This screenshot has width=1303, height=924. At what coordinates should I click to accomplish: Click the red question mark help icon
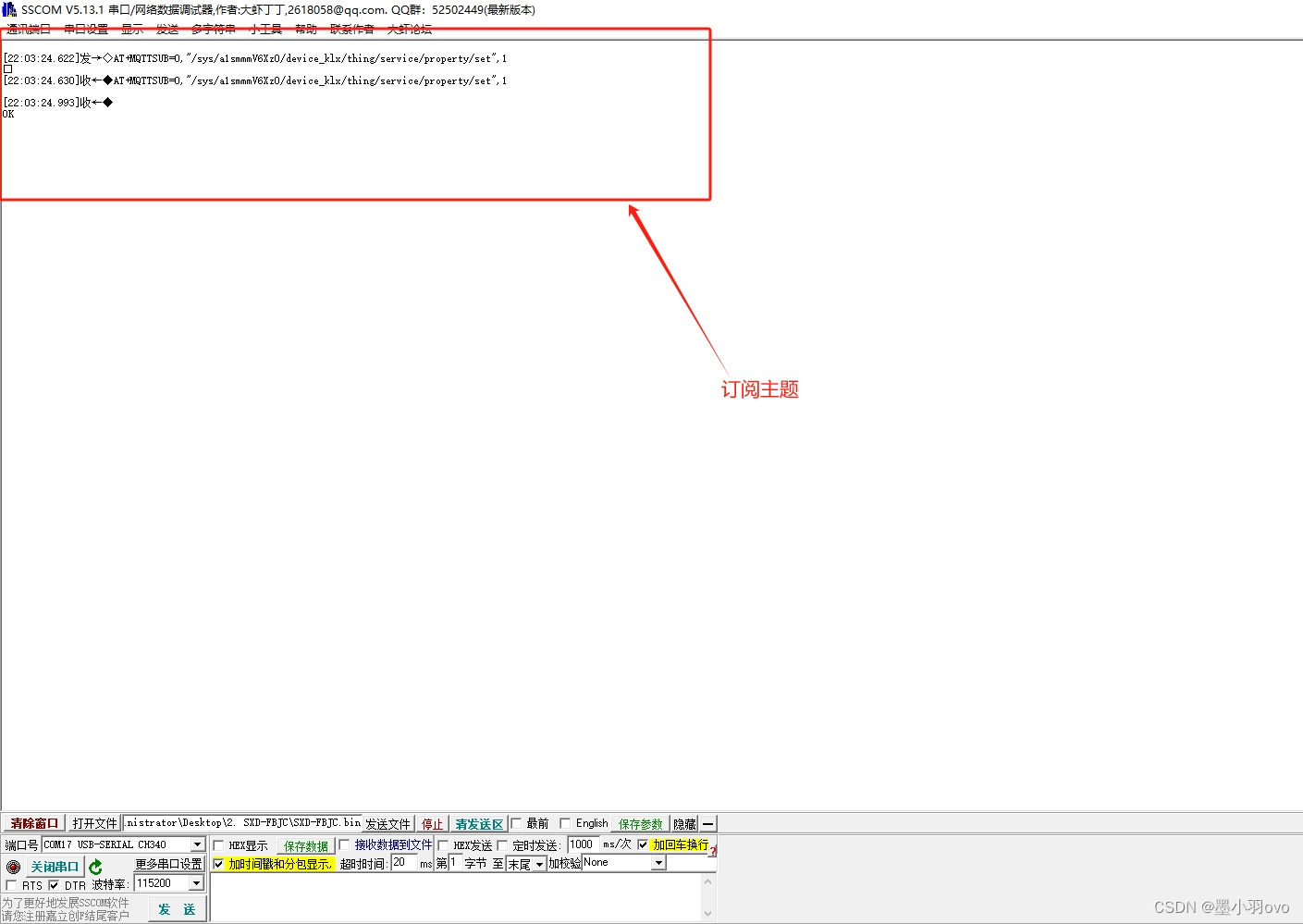(x=712, y=851)
